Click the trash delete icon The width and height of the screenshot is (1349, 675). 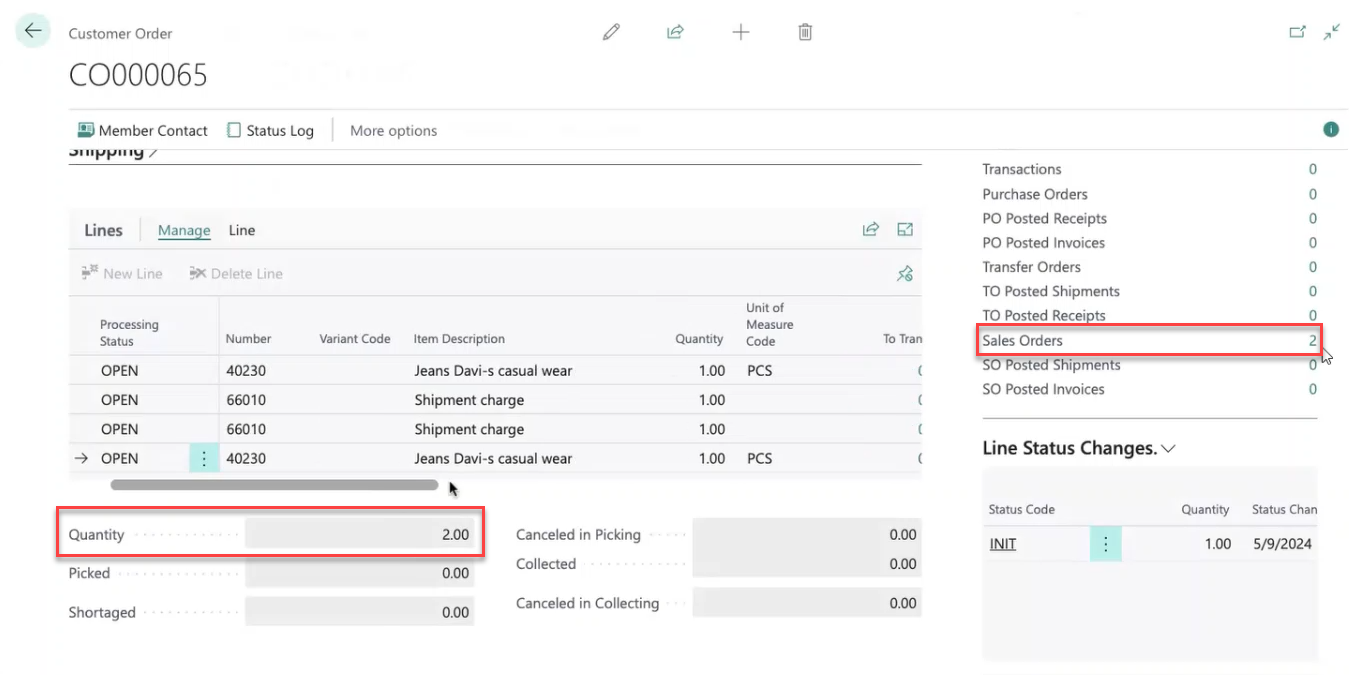805,32
